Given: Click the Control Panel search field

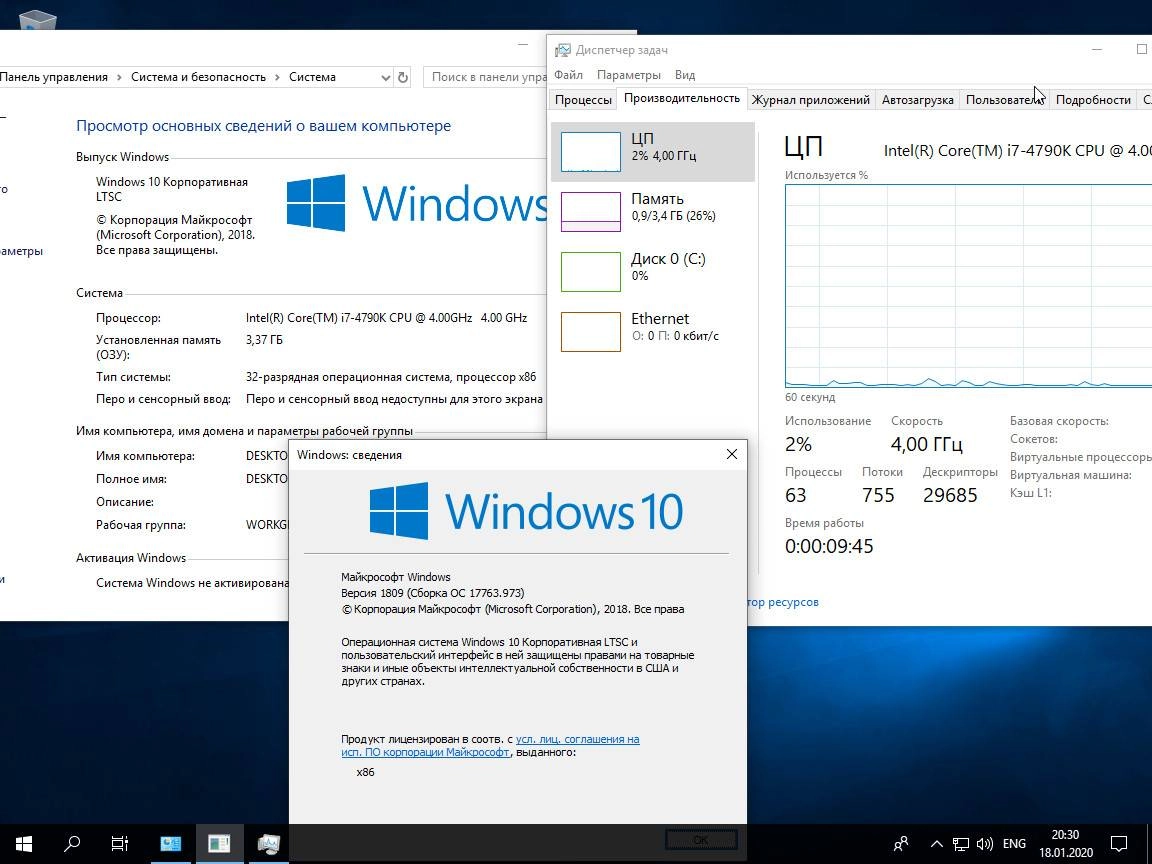Looking at the screenshot, I should (486, 77).
